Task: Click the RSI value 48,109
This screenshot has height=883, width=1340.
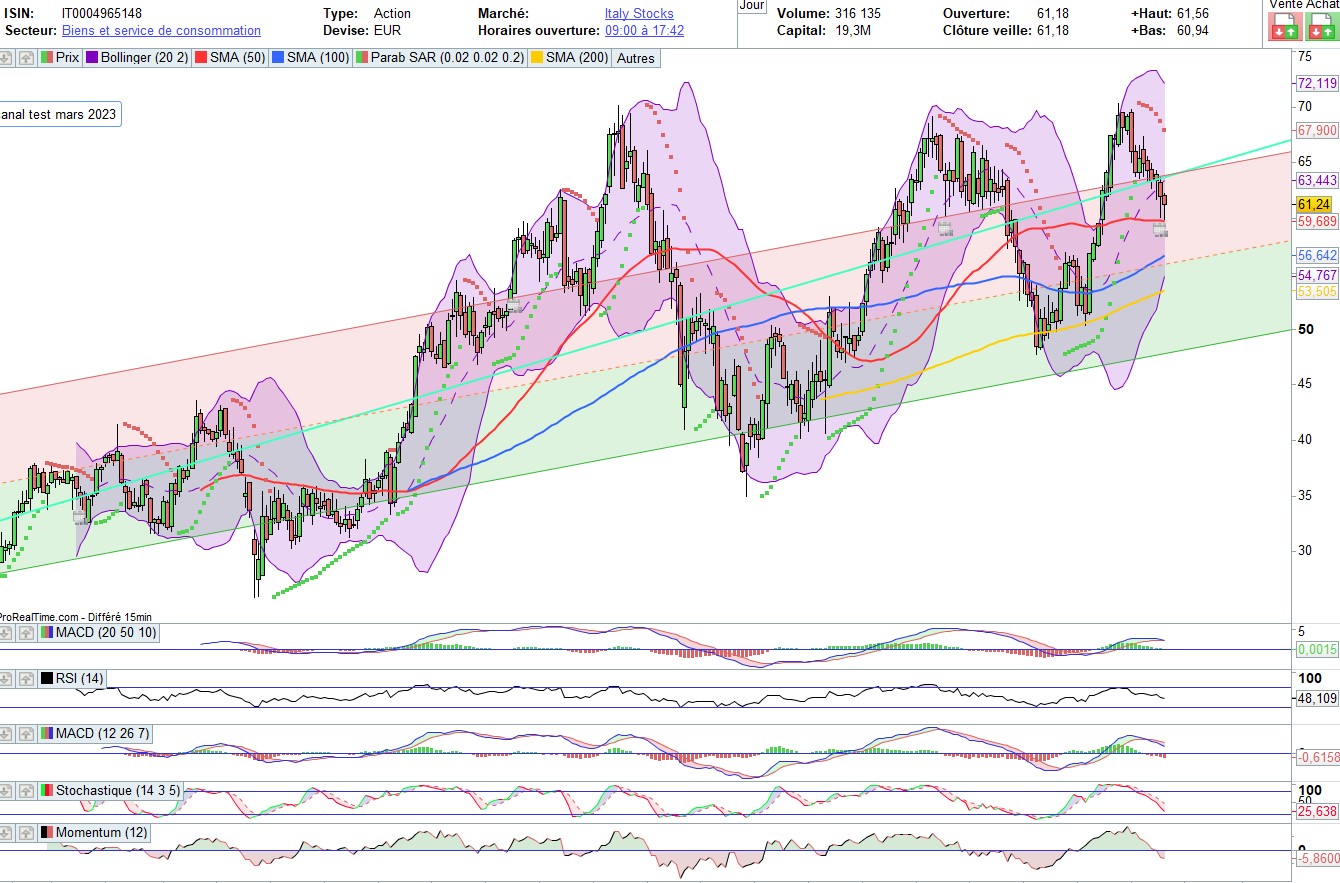Action: tap(1316, 698)
